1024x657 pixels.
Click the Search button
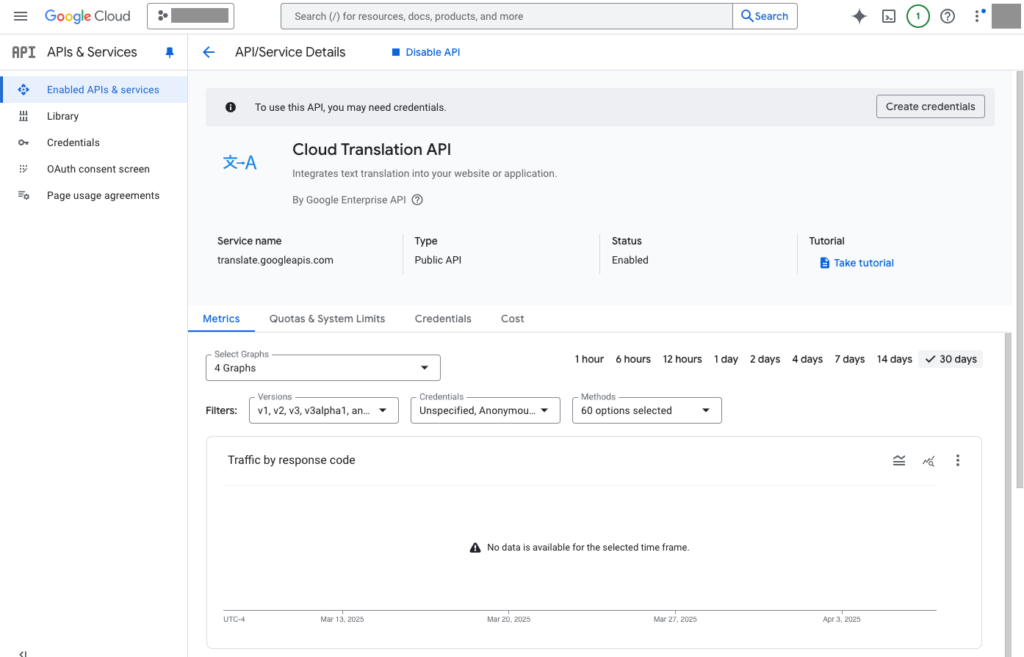[x=765, y=16]
